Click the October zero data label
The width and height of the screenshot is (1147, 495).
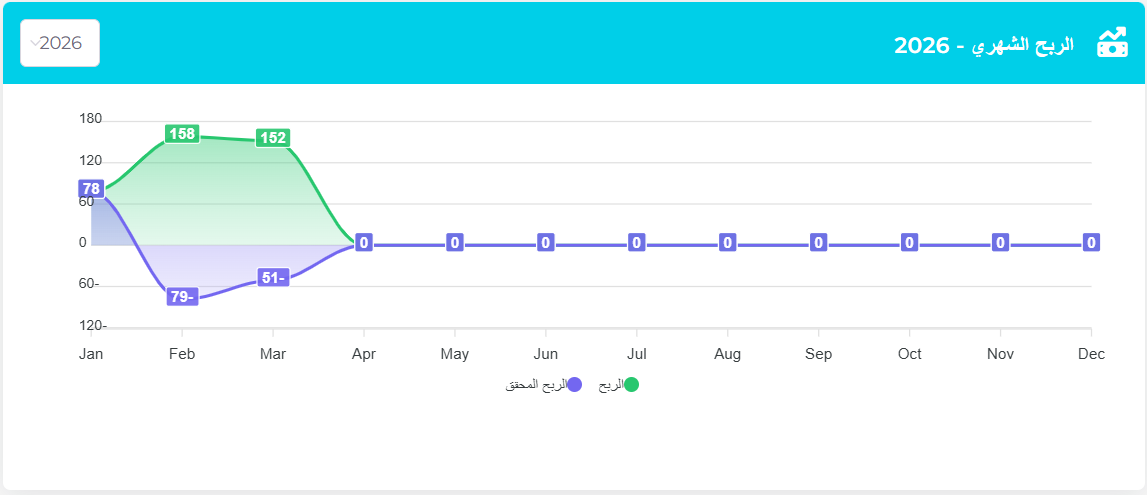point(909,243)
